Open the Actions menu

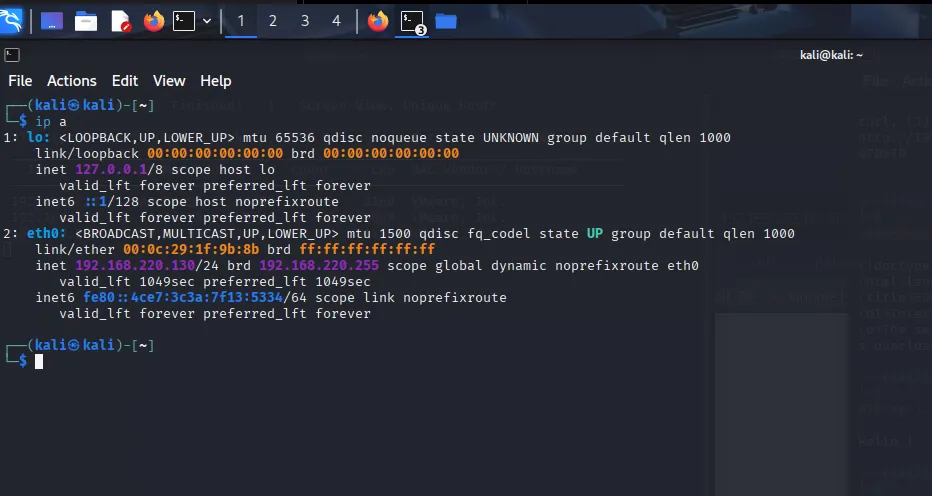[x=72, y=81]
